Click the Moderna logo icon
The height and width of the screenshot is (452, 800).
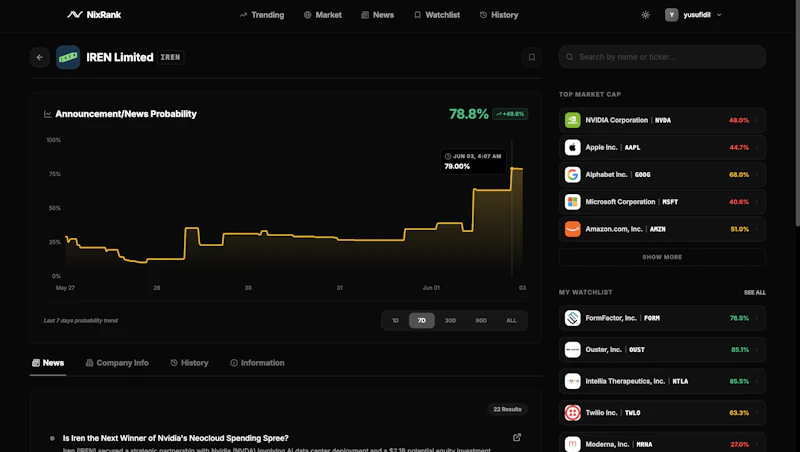[572, 444]
